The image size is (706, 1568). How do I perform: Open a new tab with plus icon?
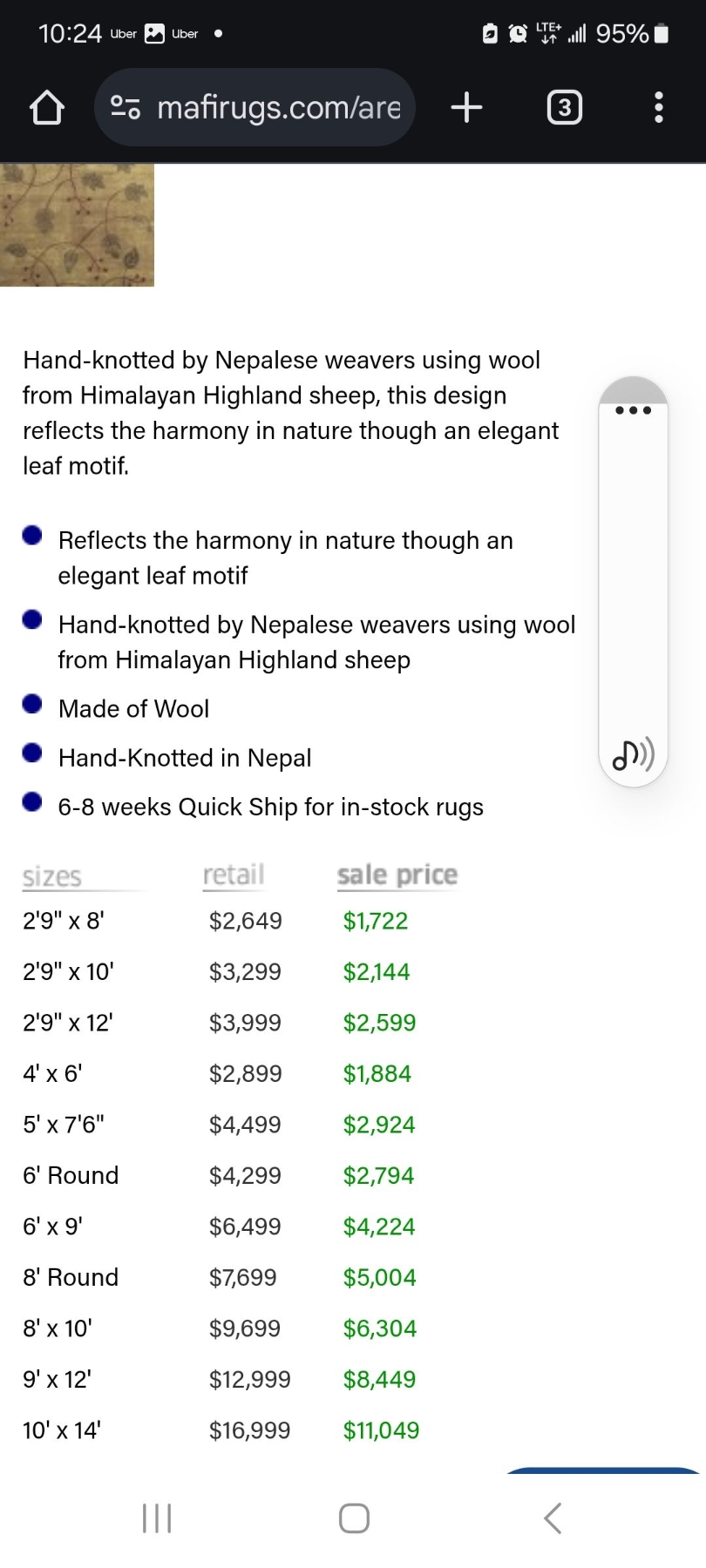click(x=466, y=108)
